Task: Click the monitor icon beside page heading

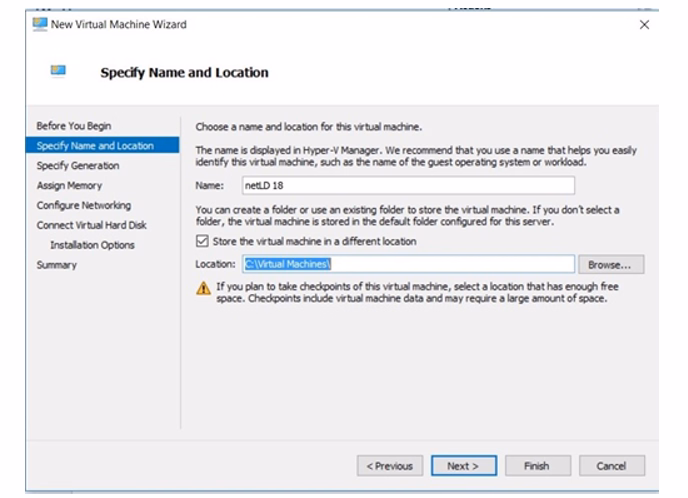Action: click(x=58, y=71)
